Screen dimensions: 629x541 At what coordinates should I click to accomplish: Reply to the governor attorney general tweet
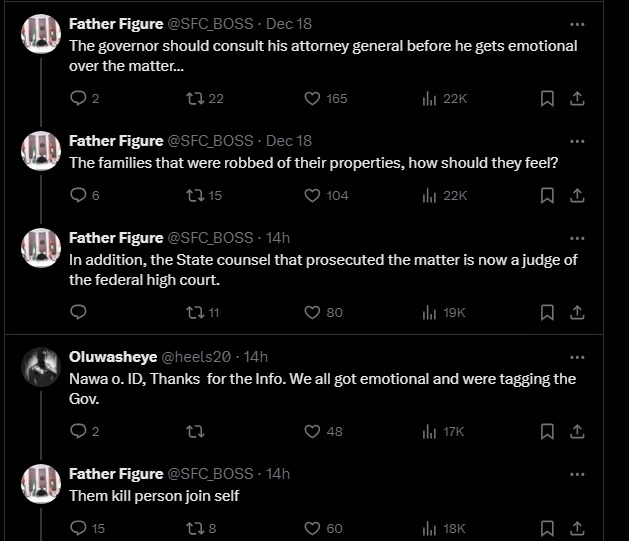[x=79, y=98]
